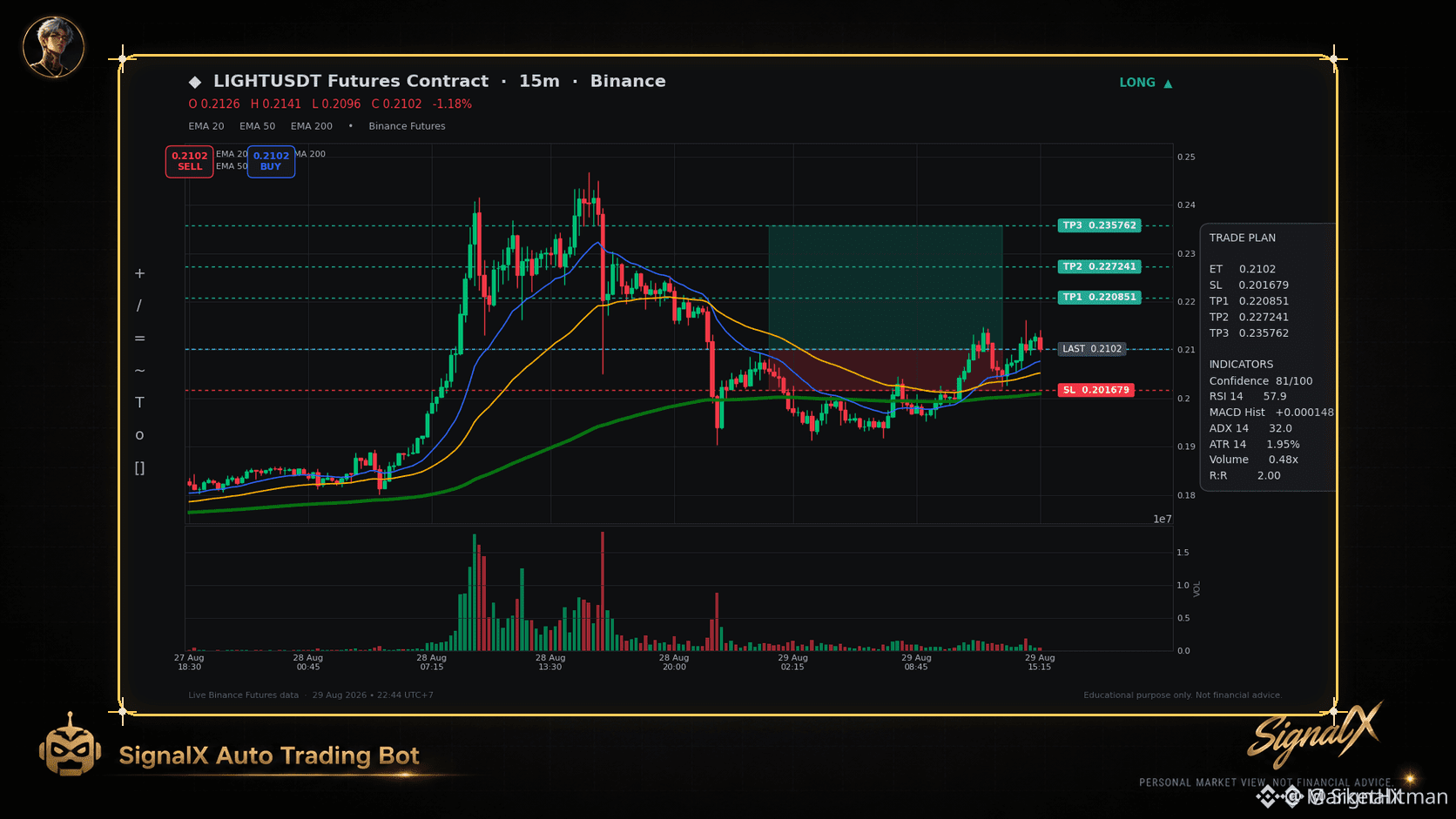This screenshot has width=1456, height=819.
Task: Click the -1.18% change value
Action: [x=452, y=104]
